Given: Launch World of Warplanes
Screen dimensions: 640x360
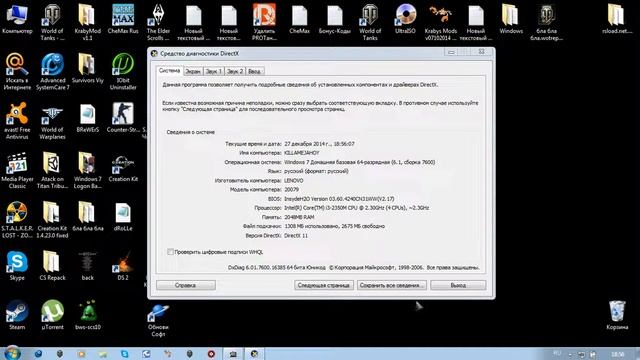Looking at the screenshot, I should [x=52, y=121].
